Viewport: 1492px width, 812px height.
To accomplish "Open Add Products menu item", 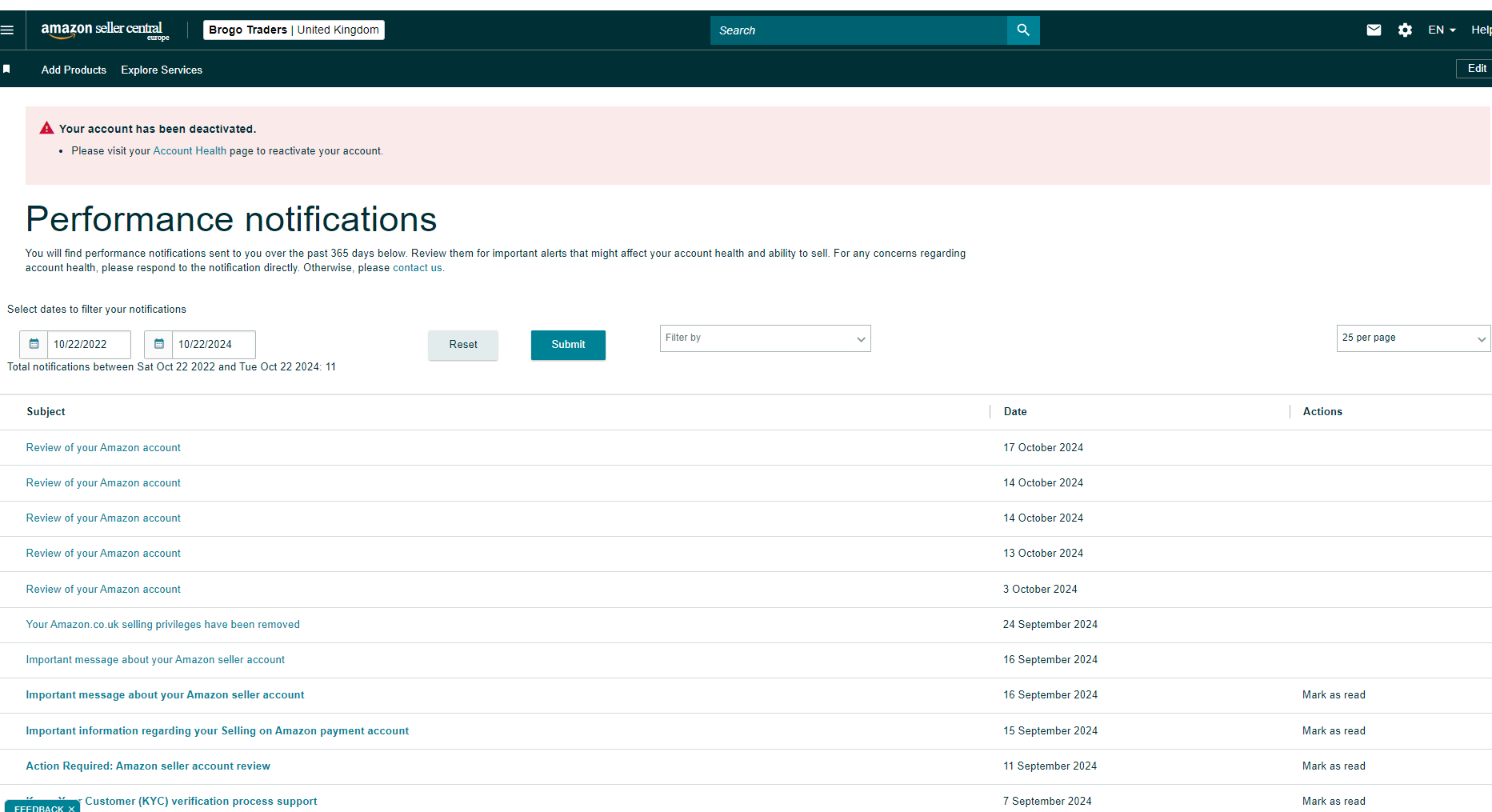I will (74, 70).
